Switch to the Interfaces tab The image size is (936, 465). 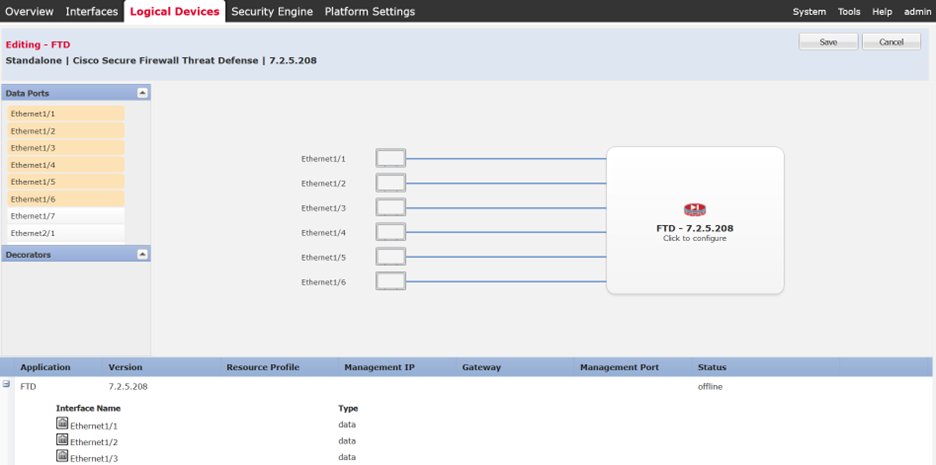(92, 11)
